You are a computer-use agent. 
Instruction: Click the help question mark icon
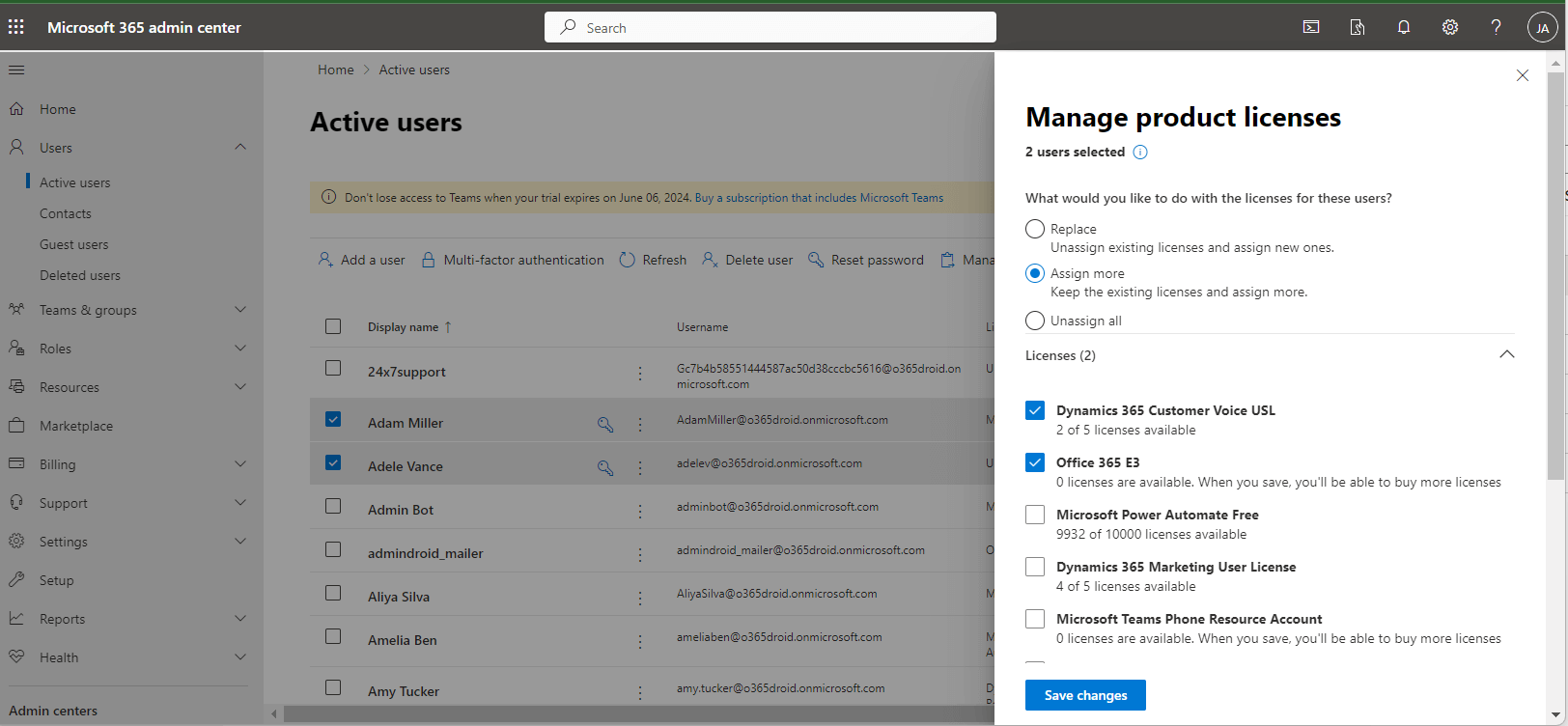[1496, 27]
